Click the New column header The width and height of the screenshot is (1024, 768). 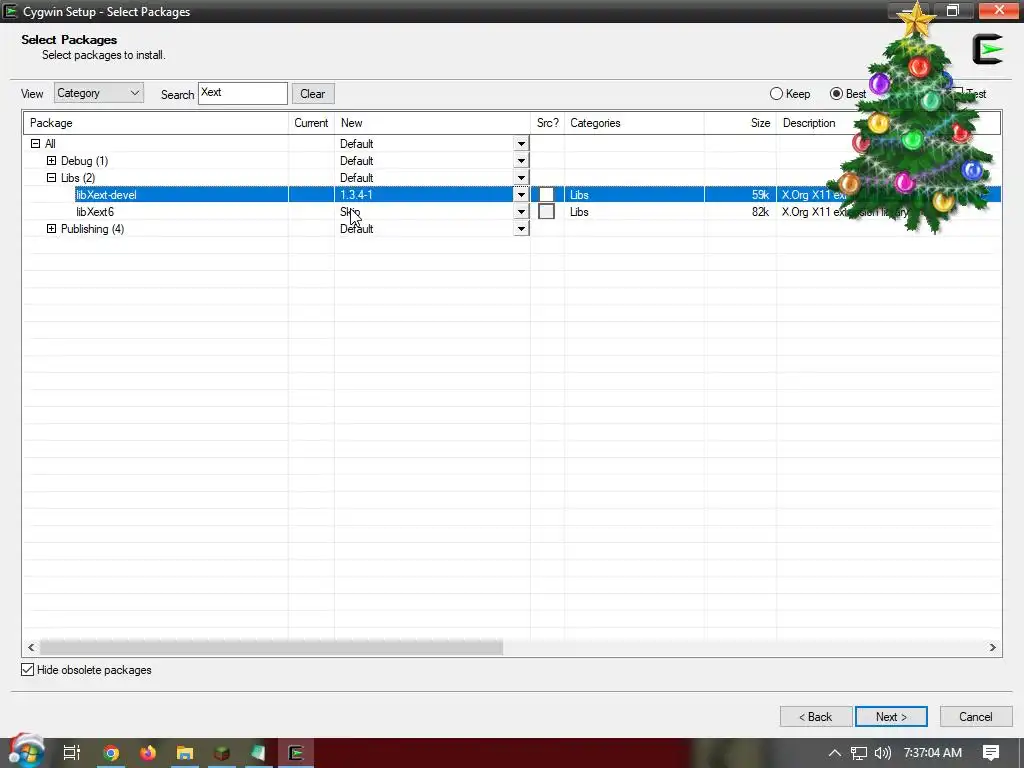432,123
